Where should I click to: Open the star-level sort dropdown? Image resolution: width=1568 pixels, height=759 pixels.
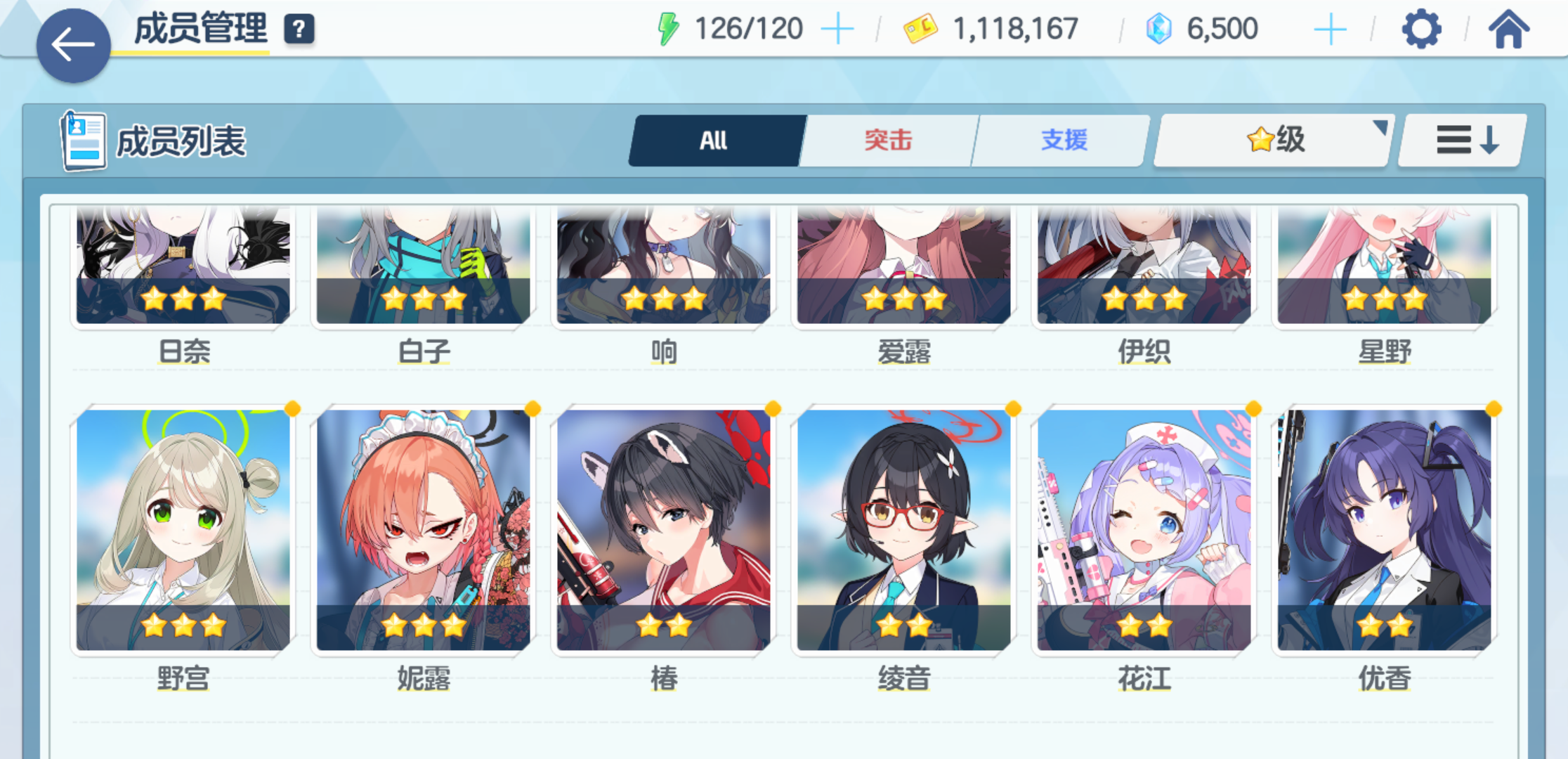coord(1274,140)
